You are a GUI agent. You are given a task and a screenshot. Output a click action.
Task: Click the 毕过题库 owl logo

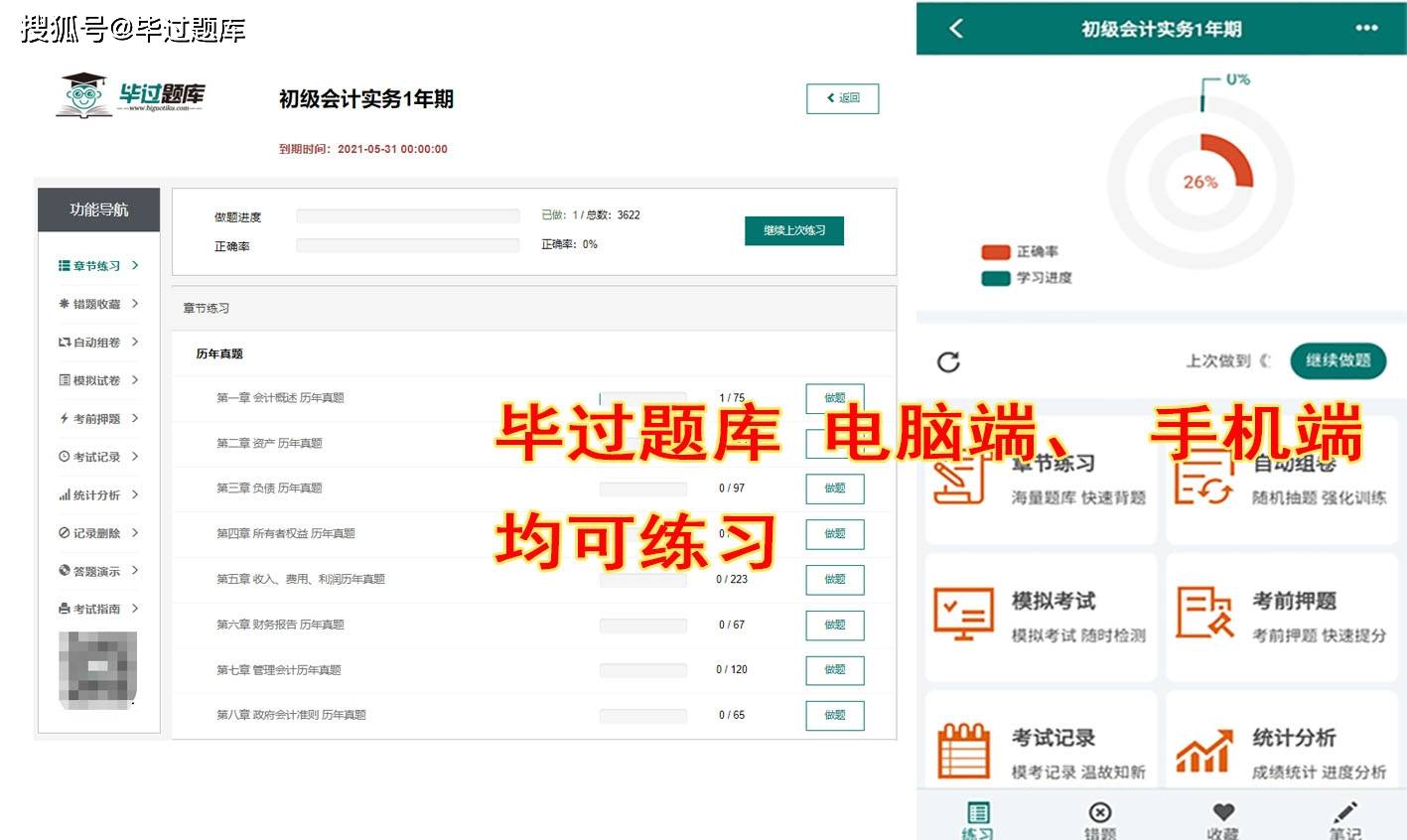coord(130,95)
